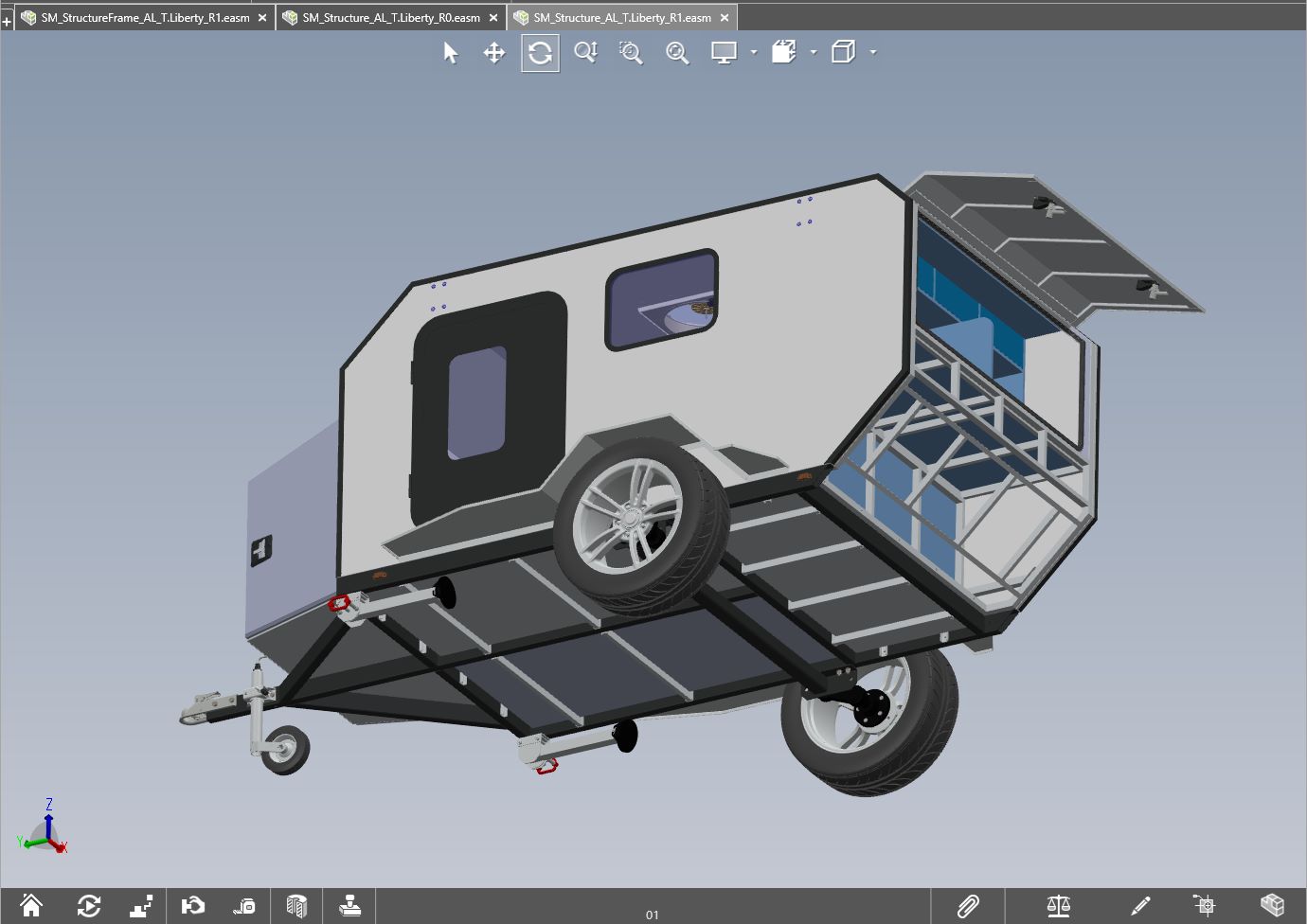Screen dimensions: 1307x924
Task: Activate the Pan tool
Action: [494, 53]
